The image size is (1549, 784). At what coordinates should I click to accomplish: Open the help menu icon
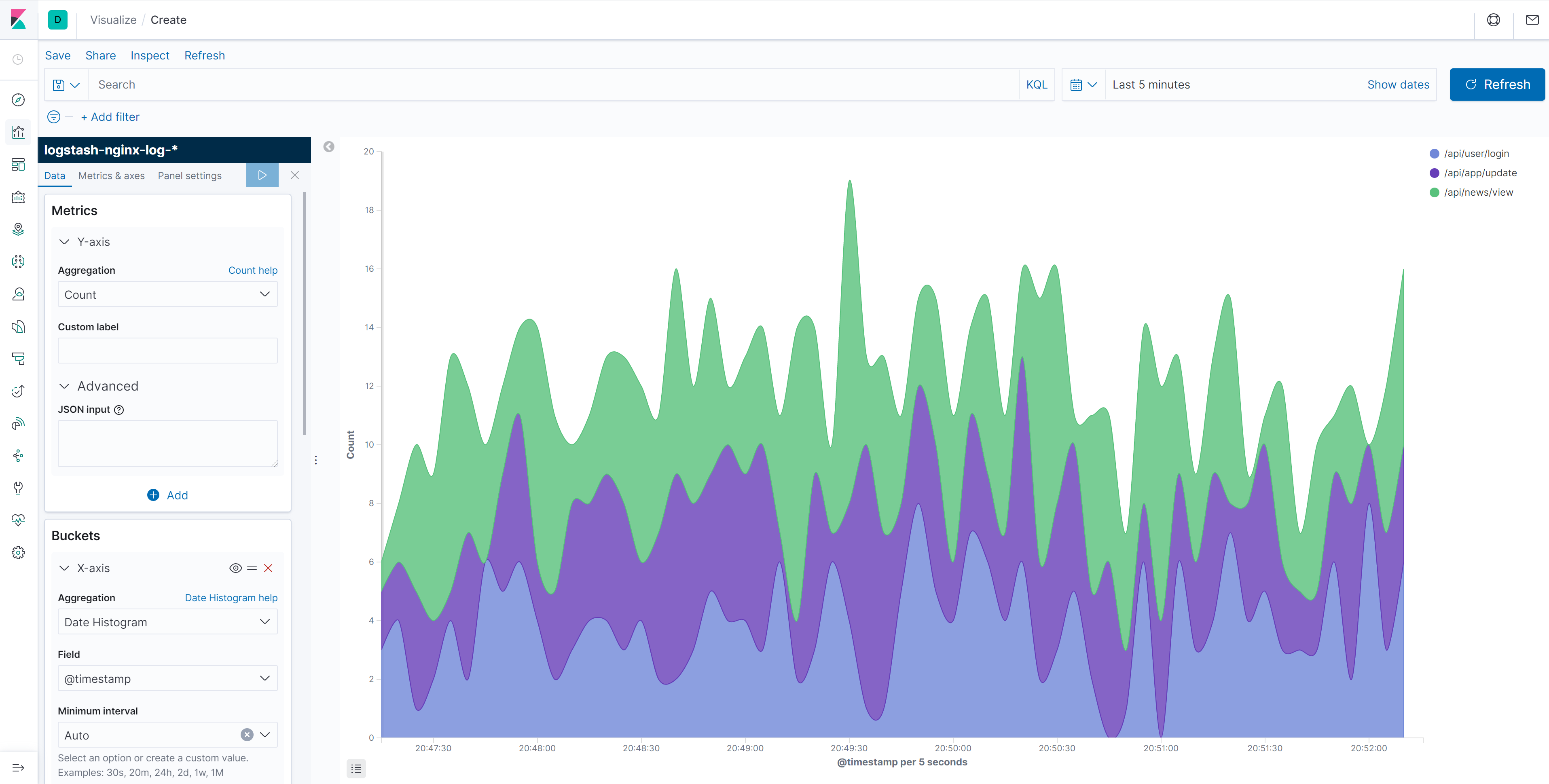point(1493,20)
